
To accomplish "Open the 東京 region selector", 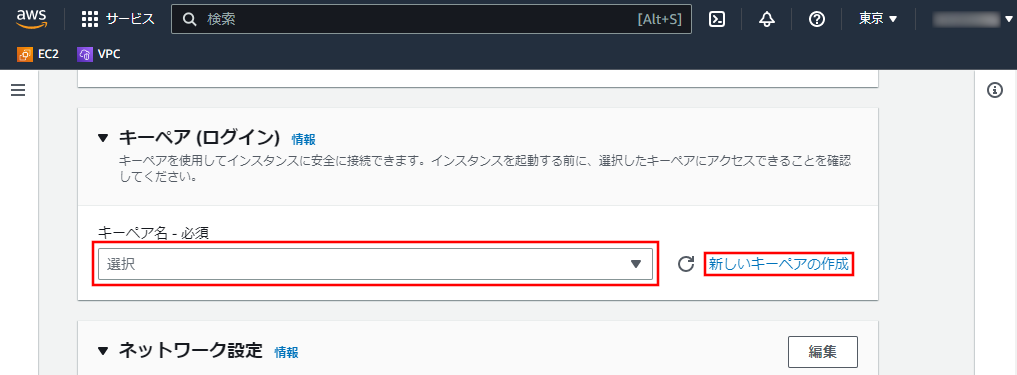I will tap(878, 19).
